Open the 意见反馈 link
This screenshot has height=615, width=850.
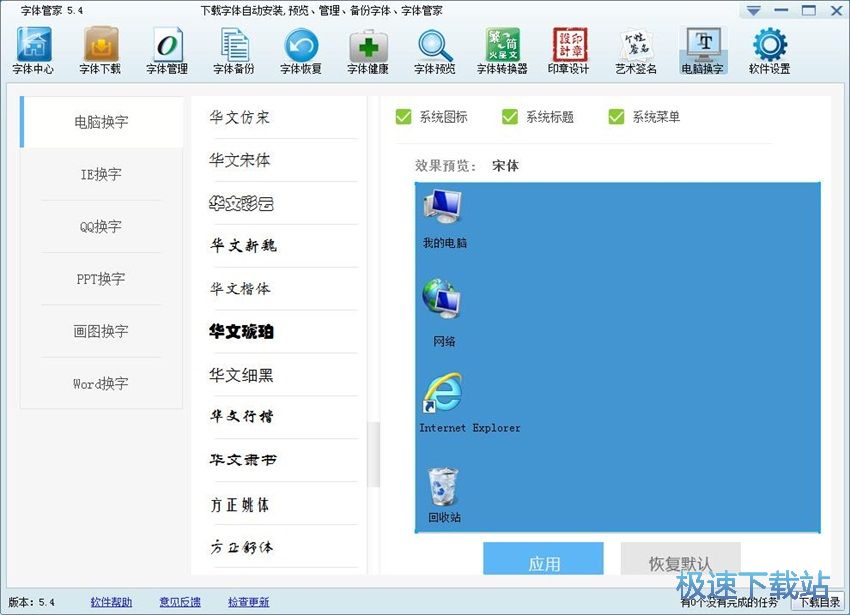point(180,602)
